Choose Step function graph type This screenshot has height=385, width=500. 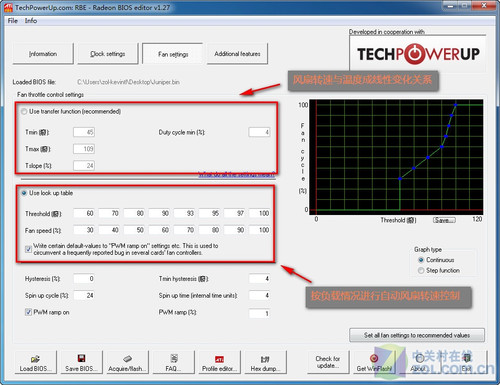click(421, 270)
